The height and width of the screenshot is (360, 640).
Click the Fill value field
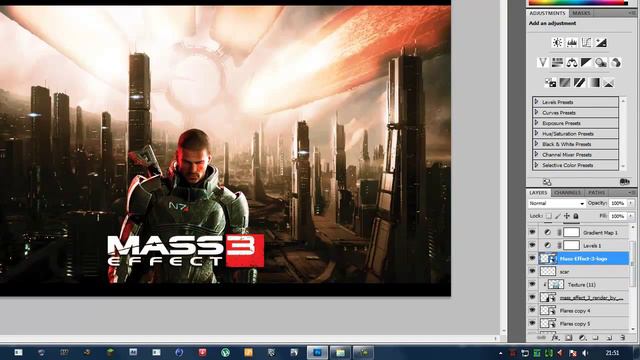coord(618,216)
